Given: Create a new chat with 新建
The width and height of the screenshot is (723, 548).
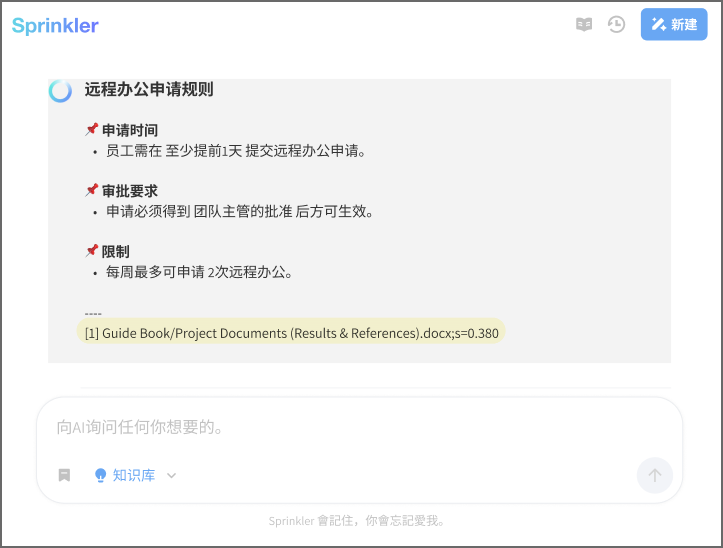Looking at the screenshot, I should [x=674, y=24].
